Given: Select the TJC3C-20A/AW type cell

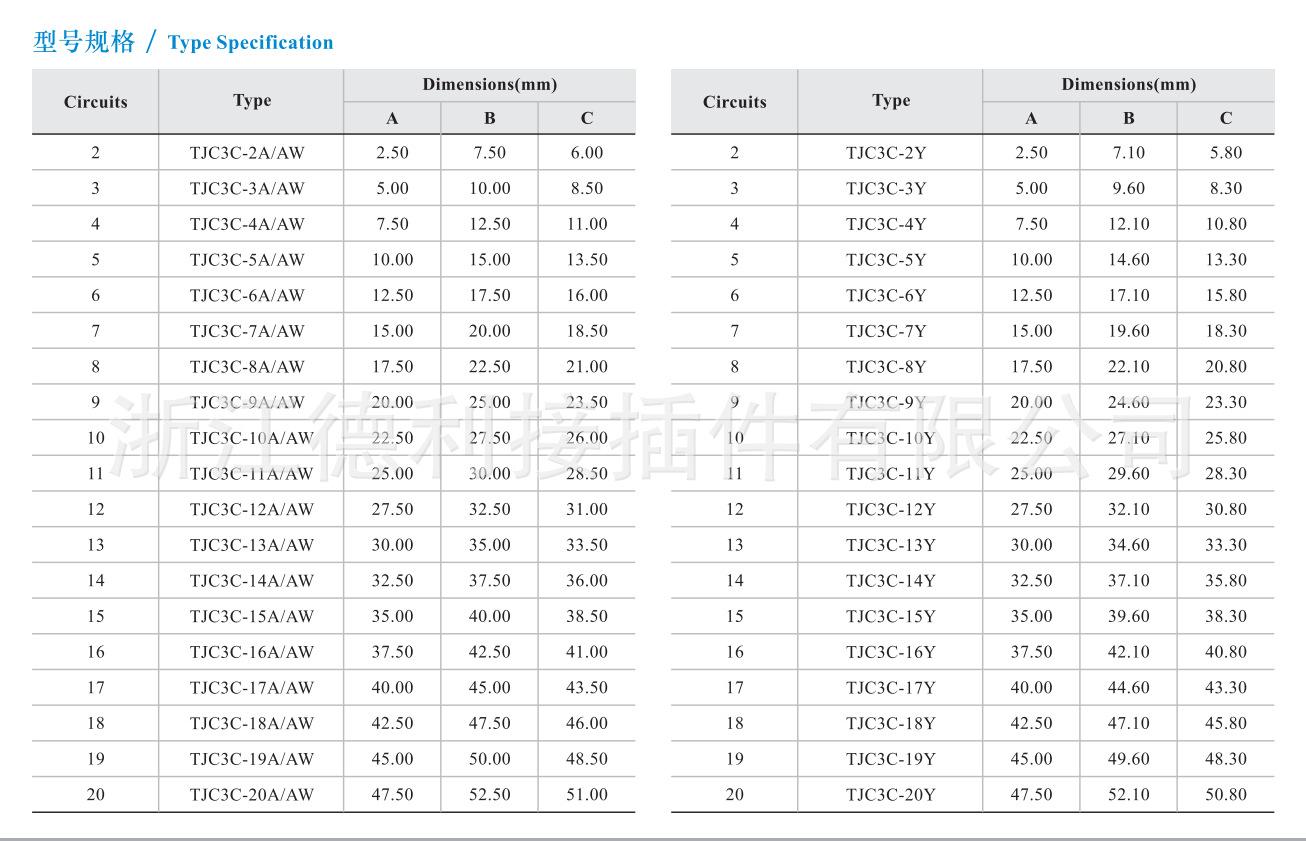Looking at the screenshot, I should [251, 795].
